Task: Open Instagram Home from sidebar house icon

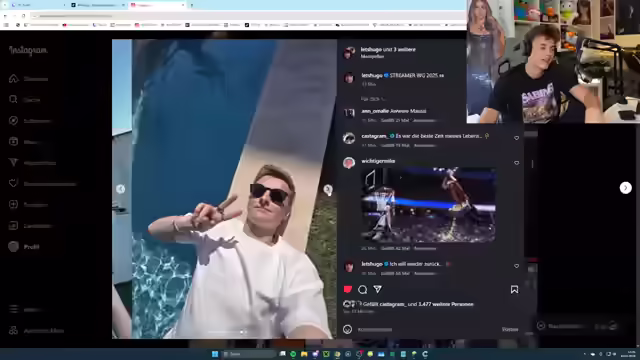Action: [13, 78]
